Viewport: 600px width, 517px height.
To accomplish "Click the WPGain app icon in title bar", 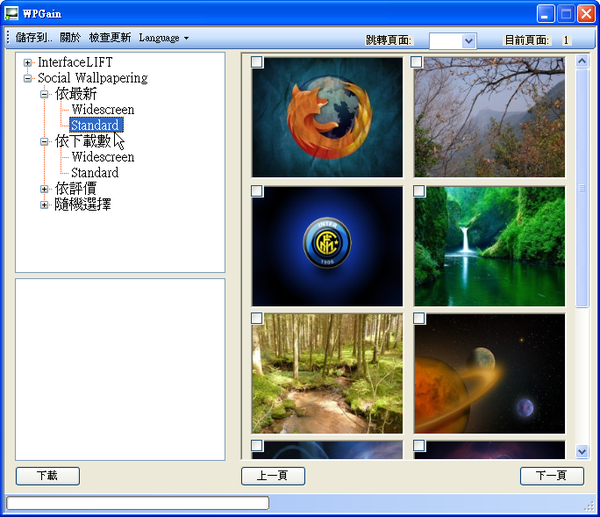I will click(11, 13).
